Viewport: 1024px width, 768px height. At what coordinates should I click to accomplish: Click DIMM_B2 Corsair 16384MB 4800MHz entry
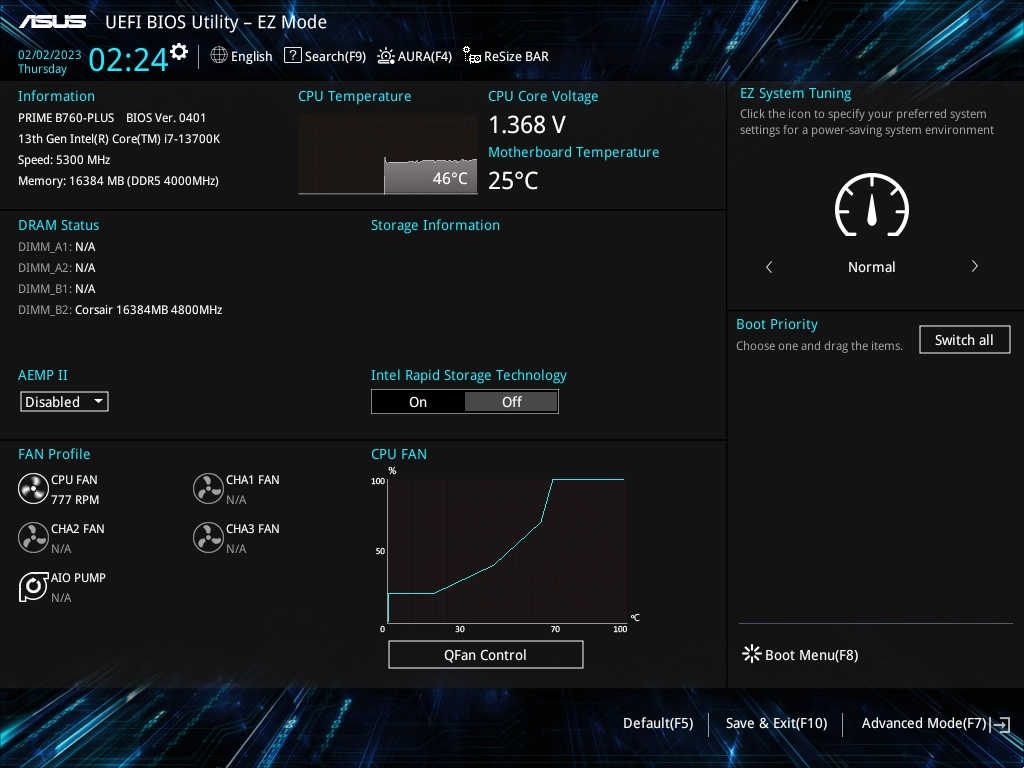pos(120,310)
